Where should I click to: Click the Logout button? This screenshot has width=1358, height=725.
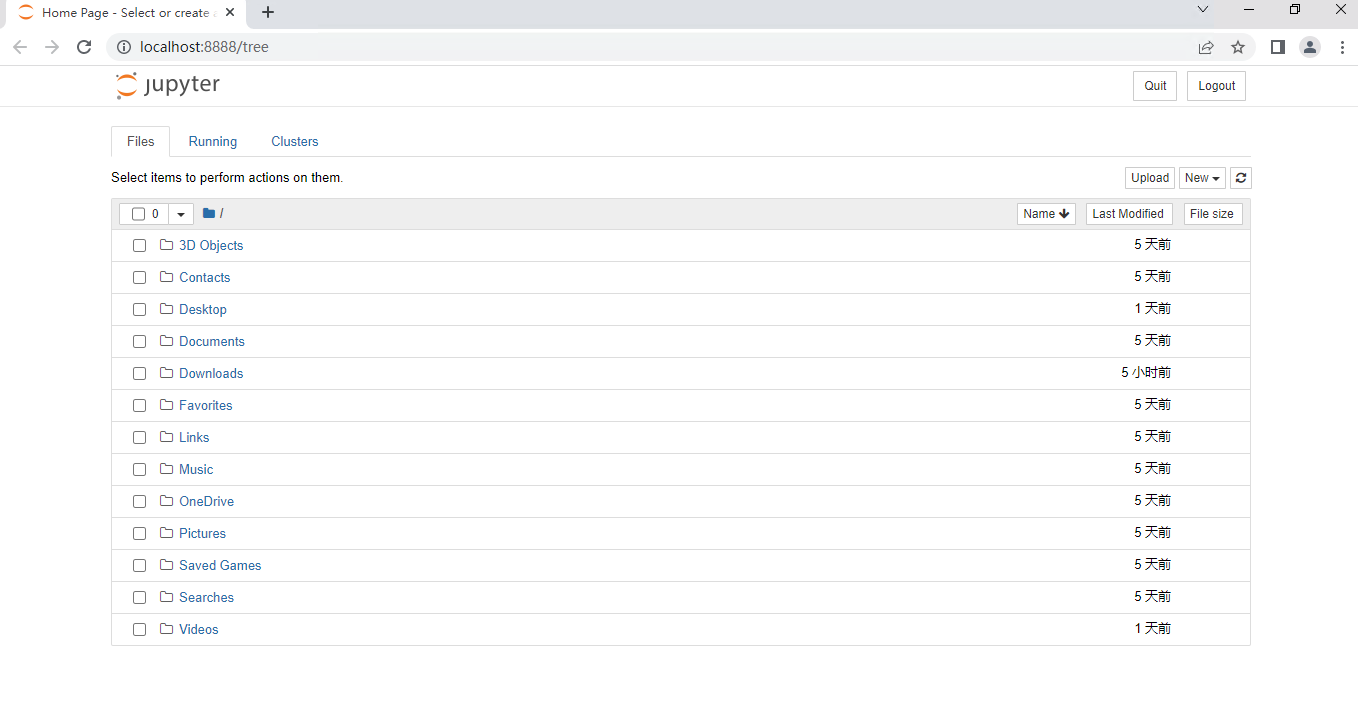tap(1216, 86)
